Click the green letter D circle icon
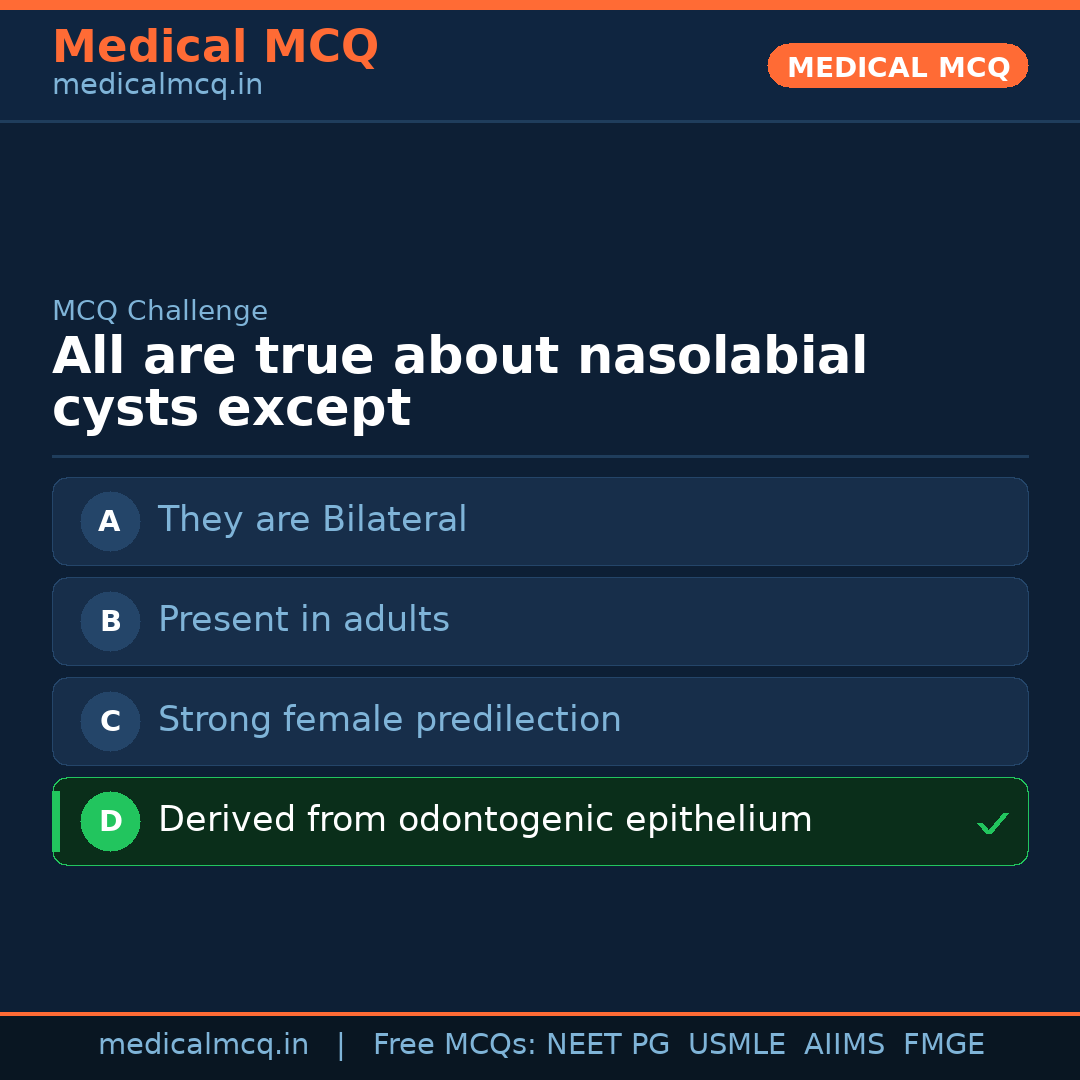This screenshot has height=1080, width=1080. point(110,821)
